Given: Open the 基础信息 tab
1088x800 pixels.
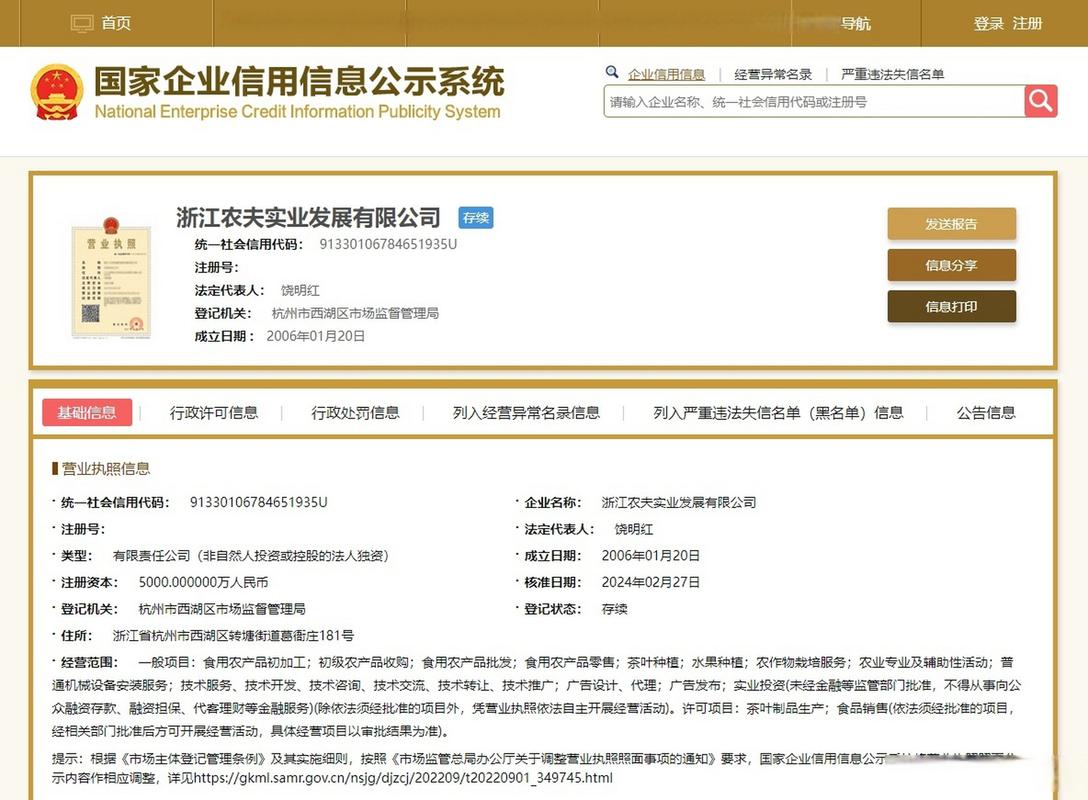Looking at the screenshot, I should point(87,411).
